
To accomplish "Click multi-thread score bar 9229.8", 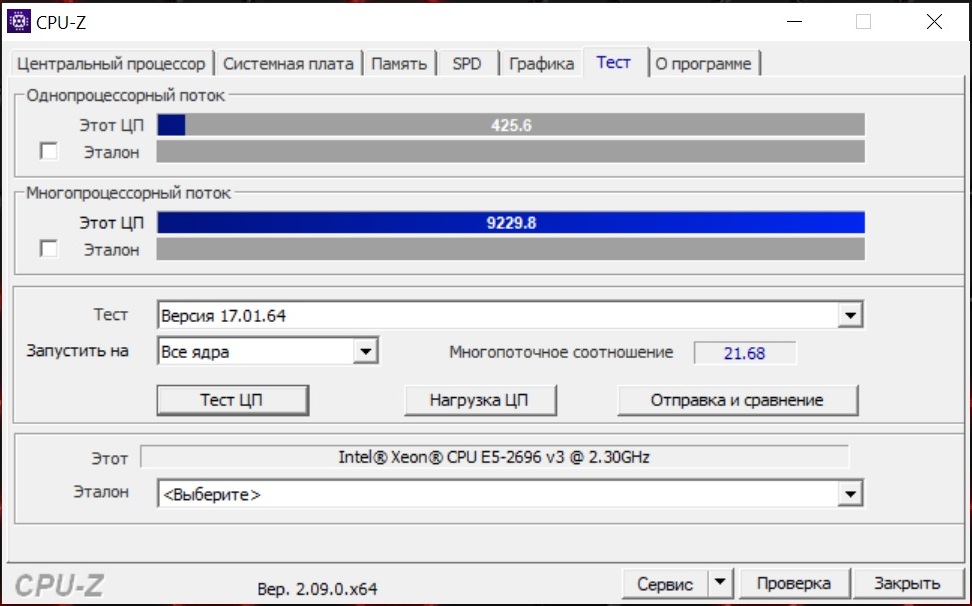I will point(511,222).
